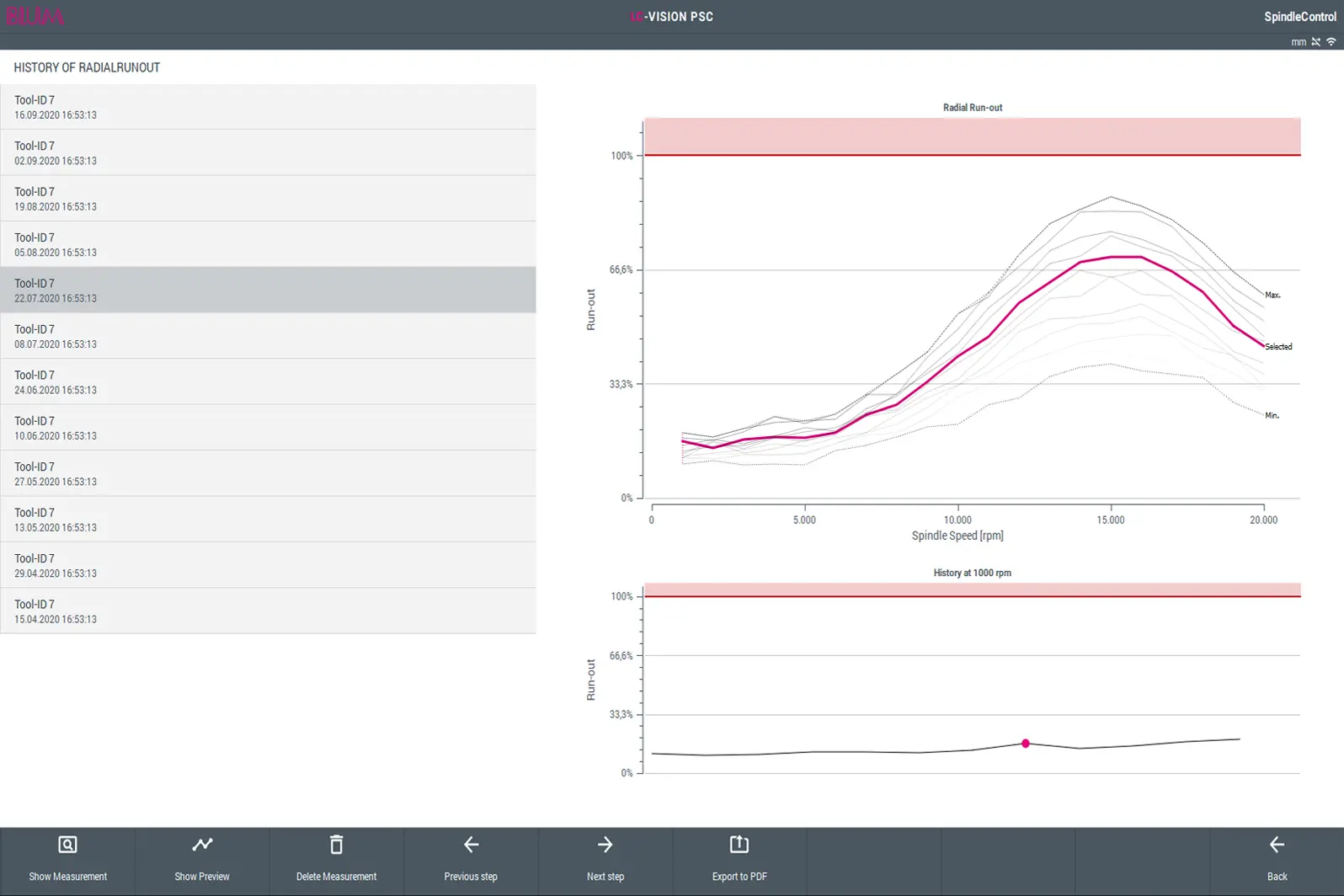Open the 10.06.2020 measurement row

[x=268, y=428]
